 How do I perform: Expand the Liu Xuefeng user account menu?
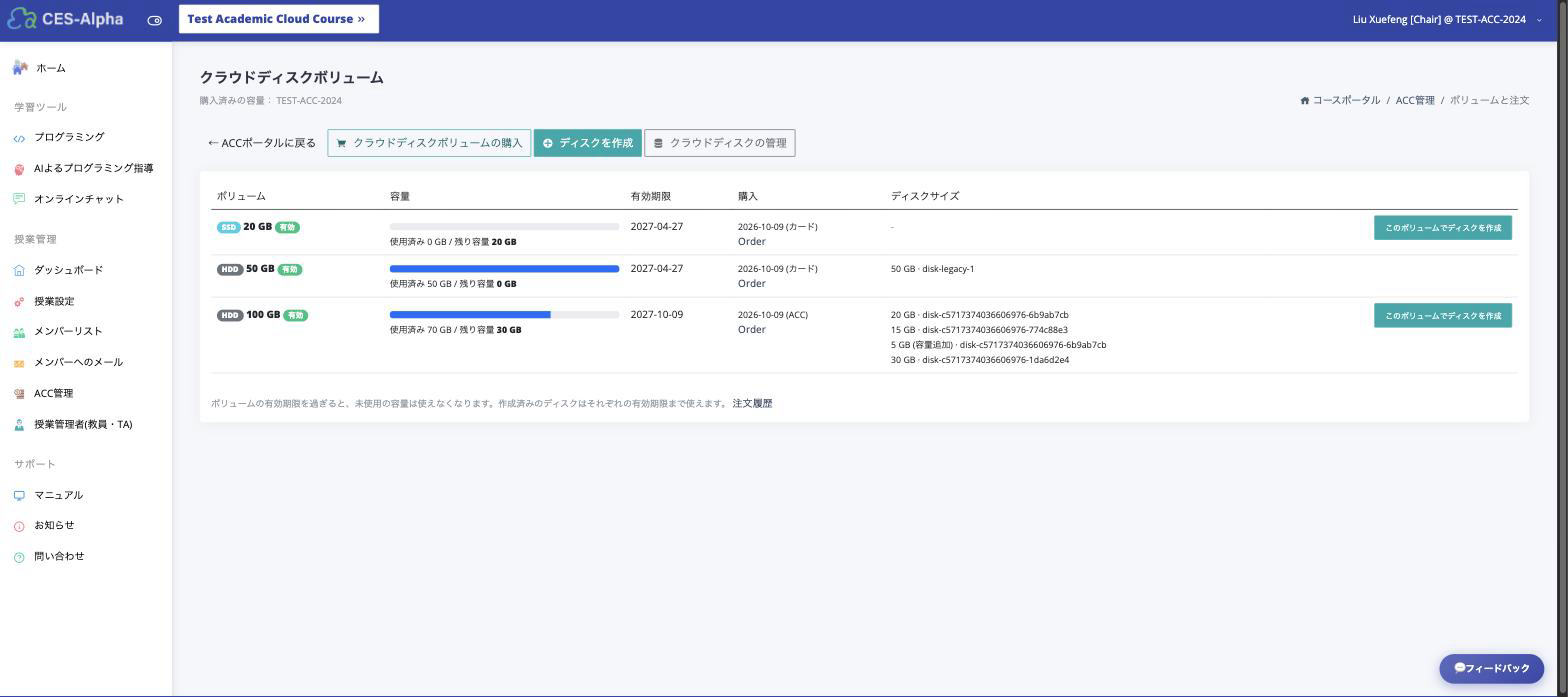pyautogui.click(x=1447, y=19)
